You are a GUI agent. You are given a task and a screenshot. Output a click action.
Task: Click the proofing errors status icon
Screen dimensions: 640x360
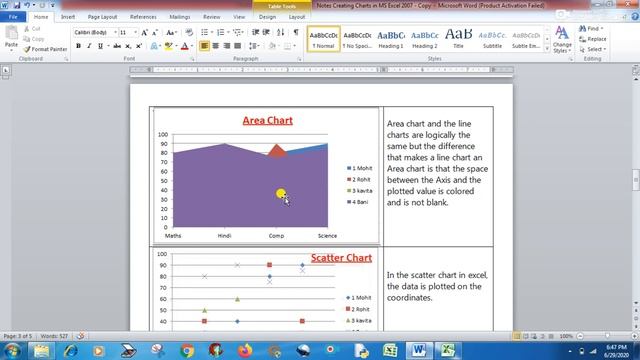point(80,336)
